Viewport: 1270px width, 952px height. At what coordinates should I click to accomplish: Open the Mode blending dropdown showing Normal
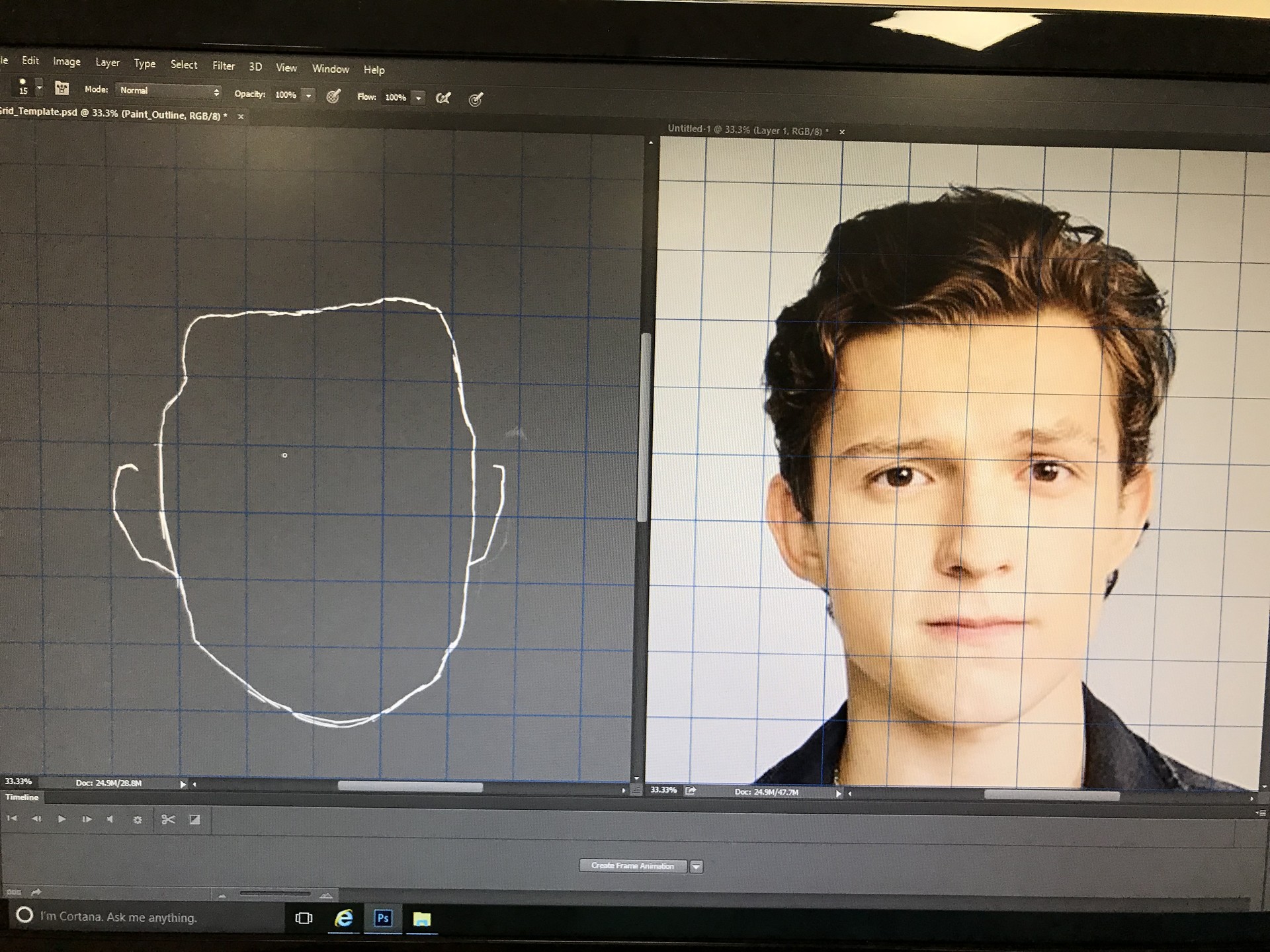169,91
